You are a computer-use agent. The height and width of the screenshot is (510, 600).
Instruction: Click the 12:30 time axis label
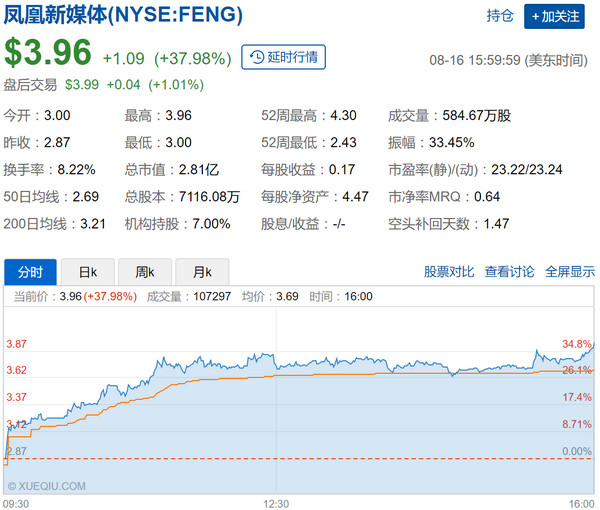[x=276, y=502]
